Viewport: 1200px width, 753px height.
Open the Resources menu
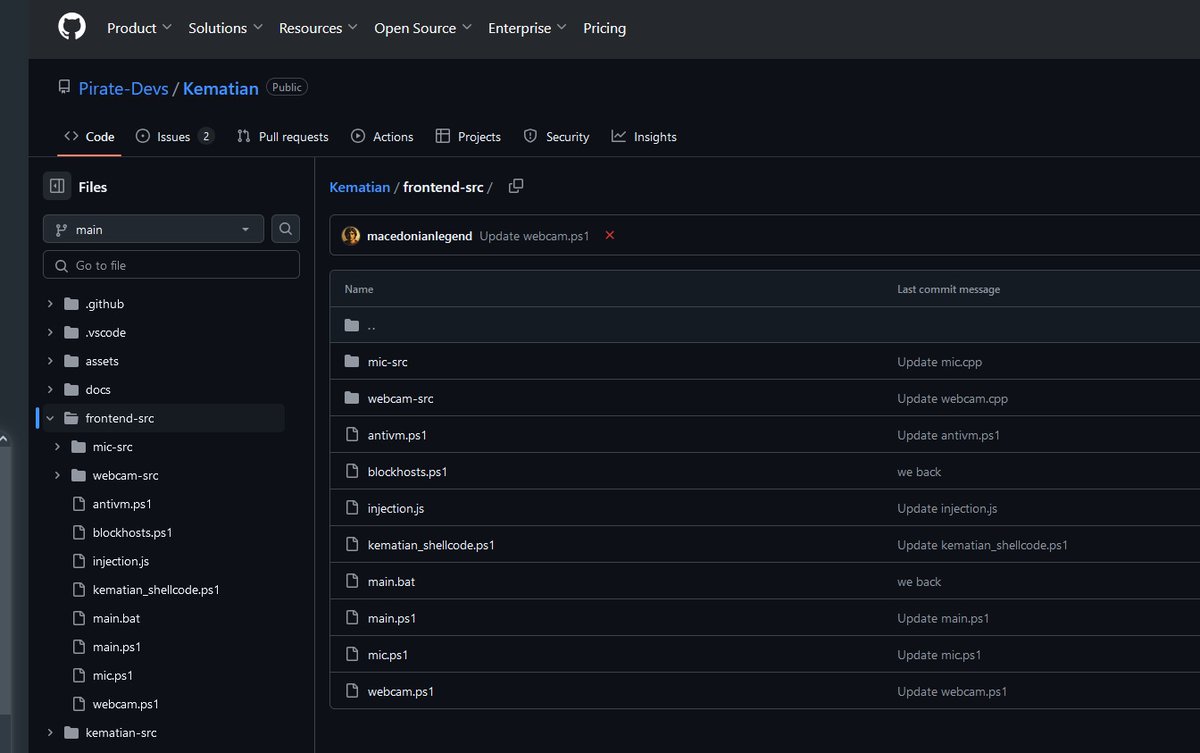coord(318,28)
